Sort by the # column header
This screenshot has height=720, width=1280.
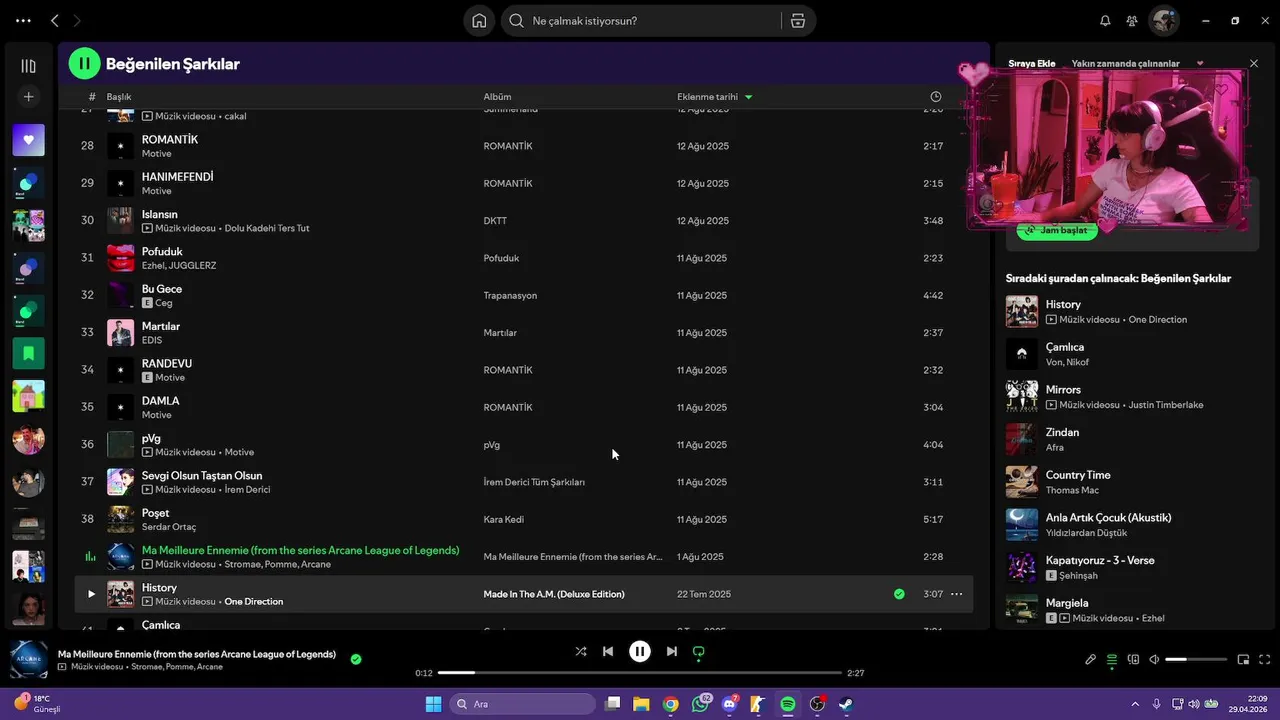point(92,97)
